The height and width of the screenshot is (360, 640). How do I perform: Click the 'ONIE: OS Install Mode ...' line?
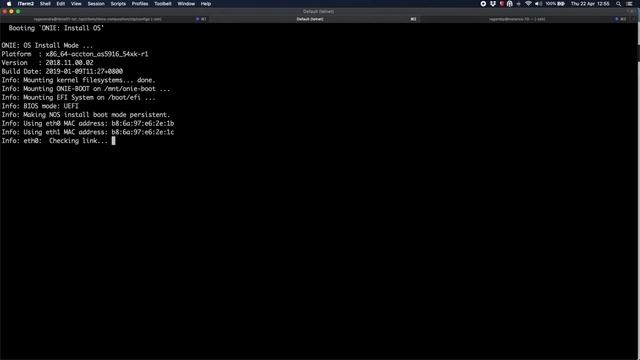pos(47,45)
